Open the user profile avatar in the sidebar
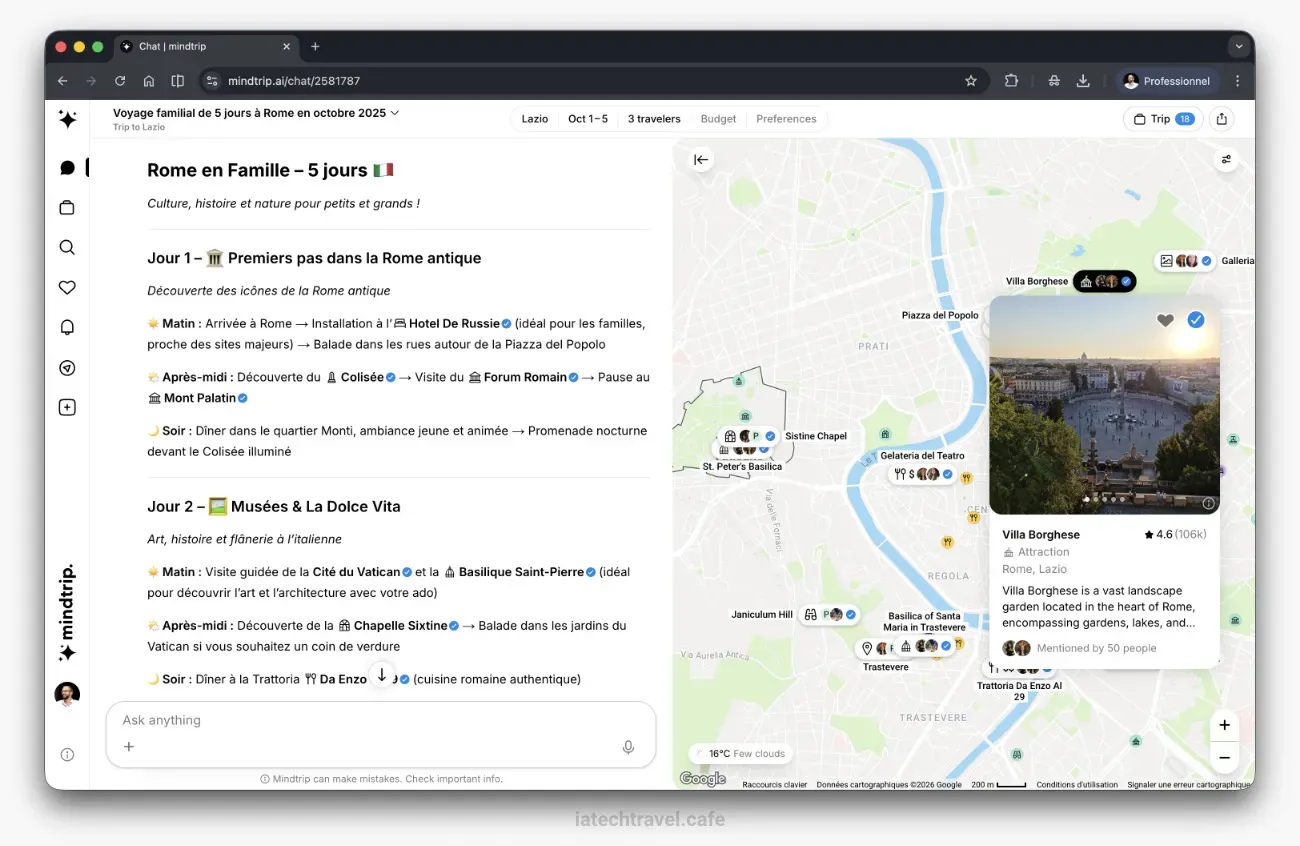Viewport: 1300px width, 846px height. (x=67, y=694)
